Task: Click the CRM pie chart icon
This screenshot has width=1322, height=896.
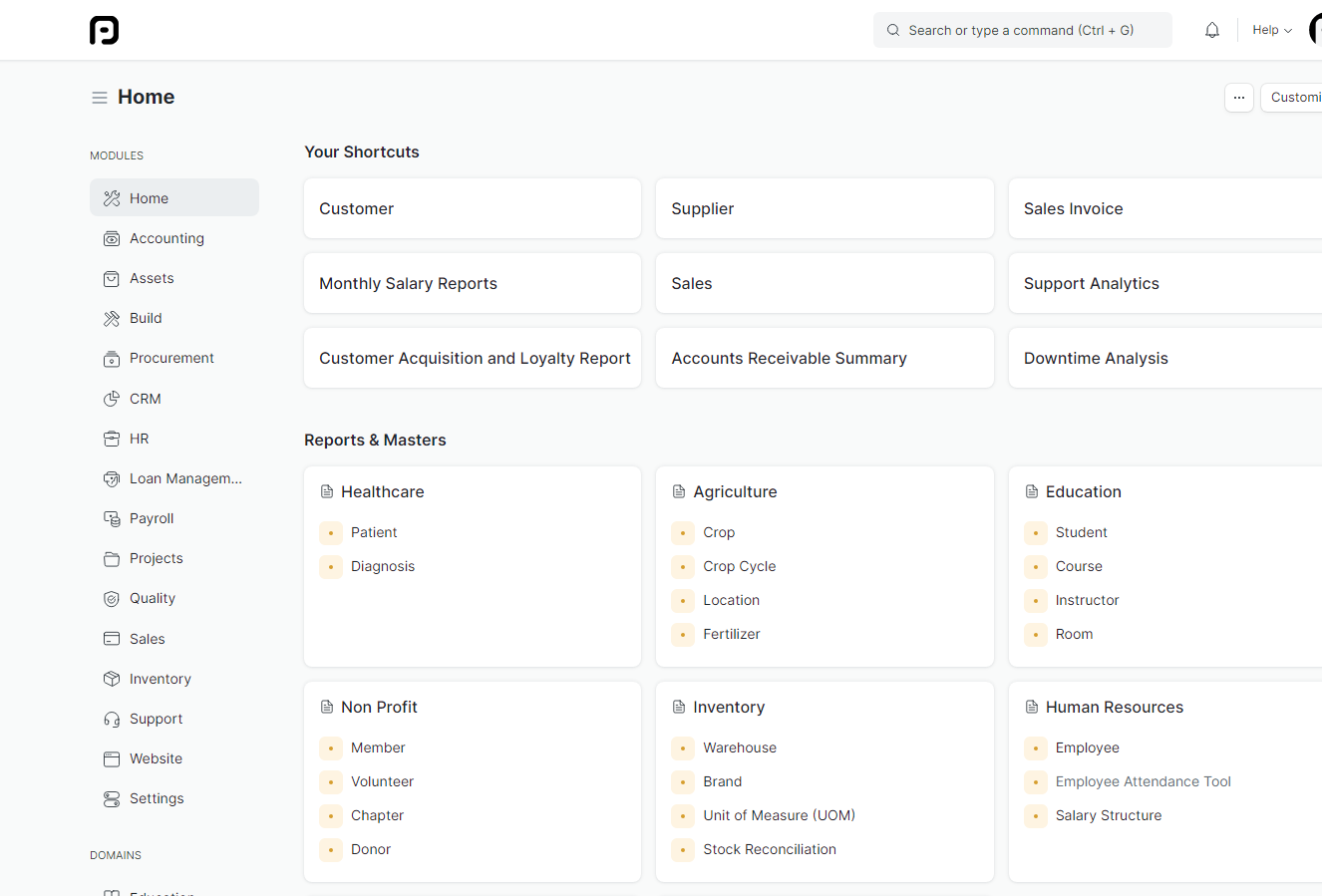Action: click(x=112, y=399)
